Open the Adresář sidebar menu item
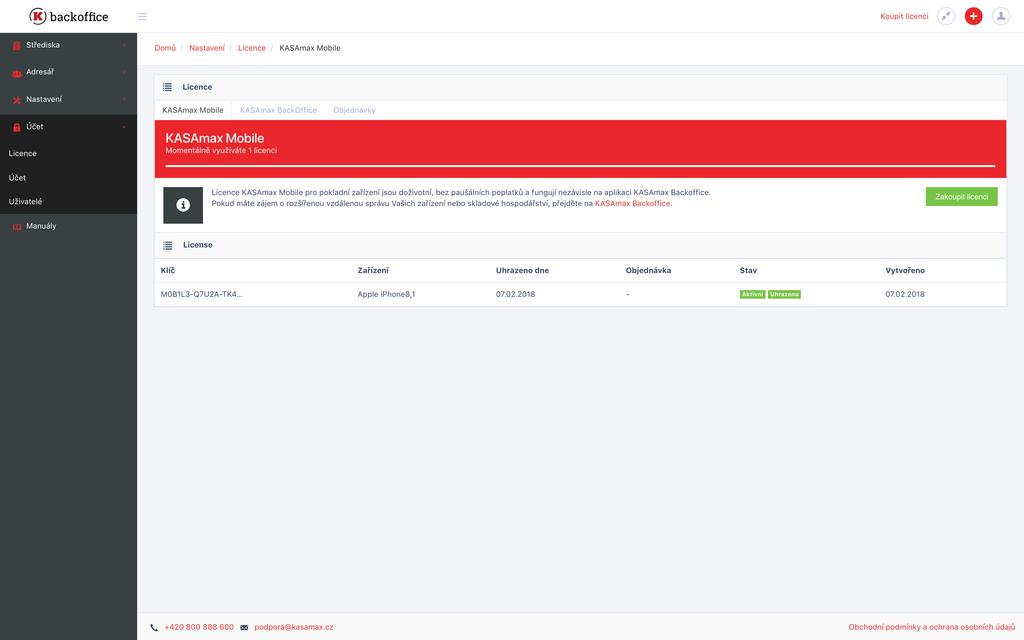1024x640 pixels. click(x=69, y=72)
